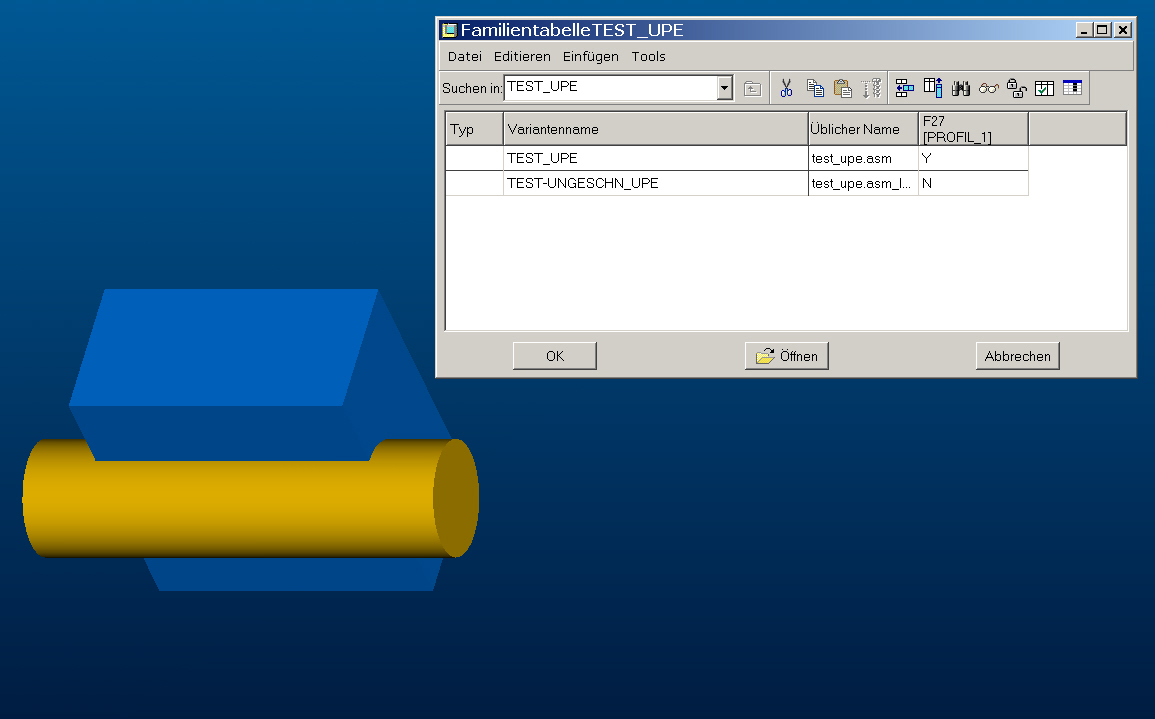The image size is (1155, 719).
Task: Click the Typ column header
Action: click(474, 129)
